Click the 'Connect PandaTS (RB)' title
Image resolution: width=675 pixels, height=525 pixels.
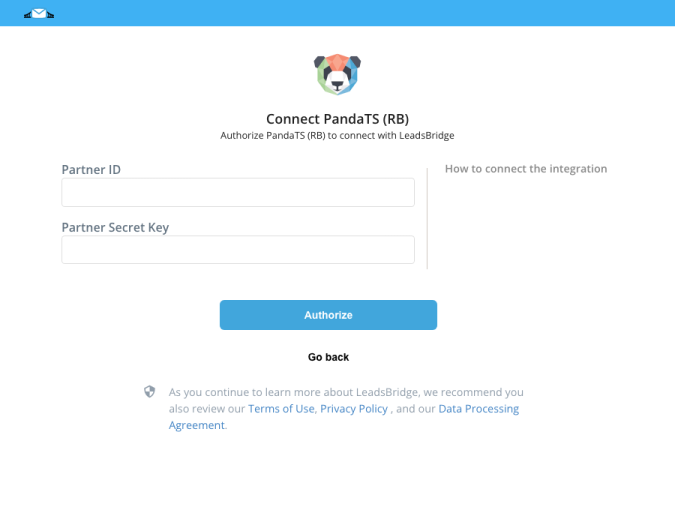tap(337, 119)
